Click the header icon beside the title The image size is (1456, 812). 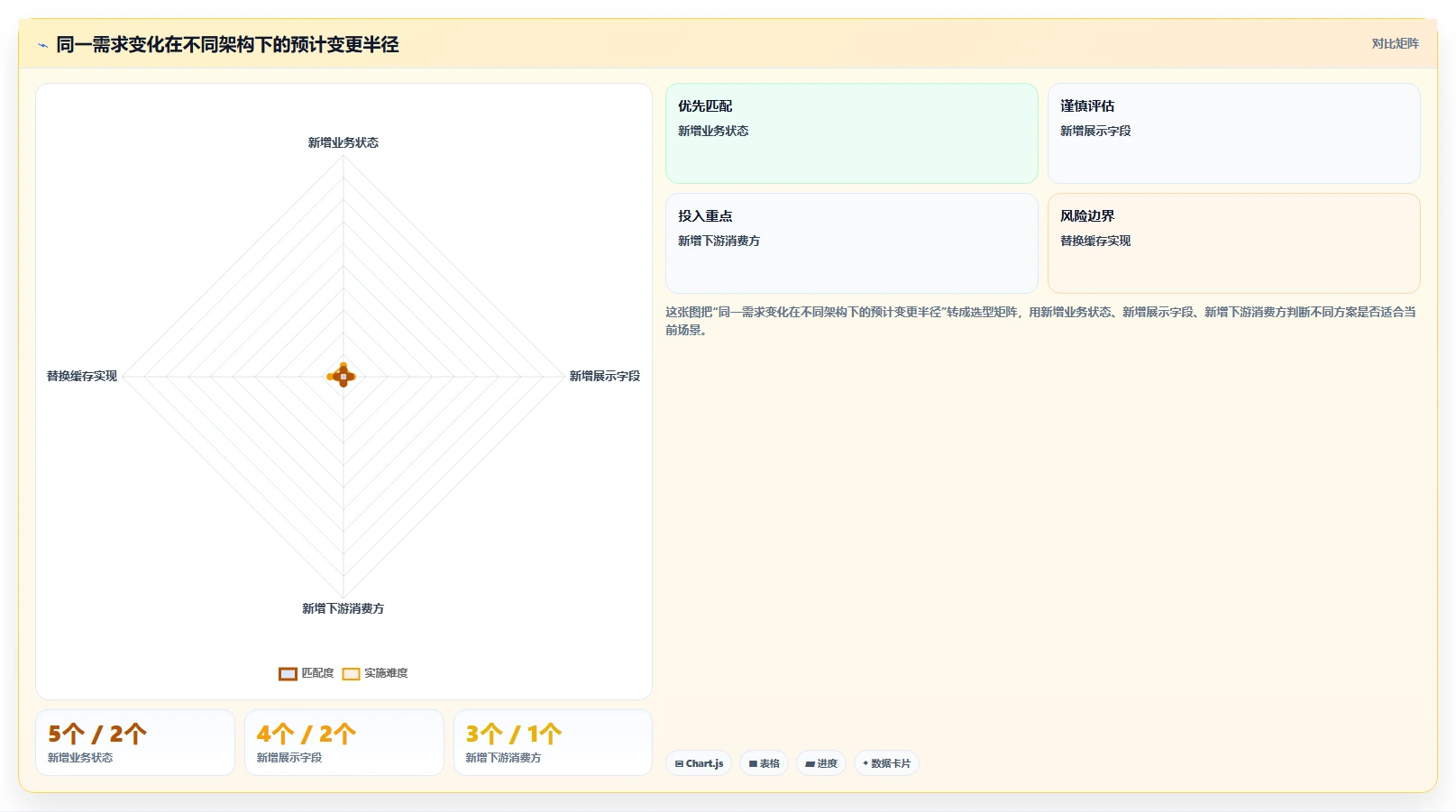pos(42,45)
